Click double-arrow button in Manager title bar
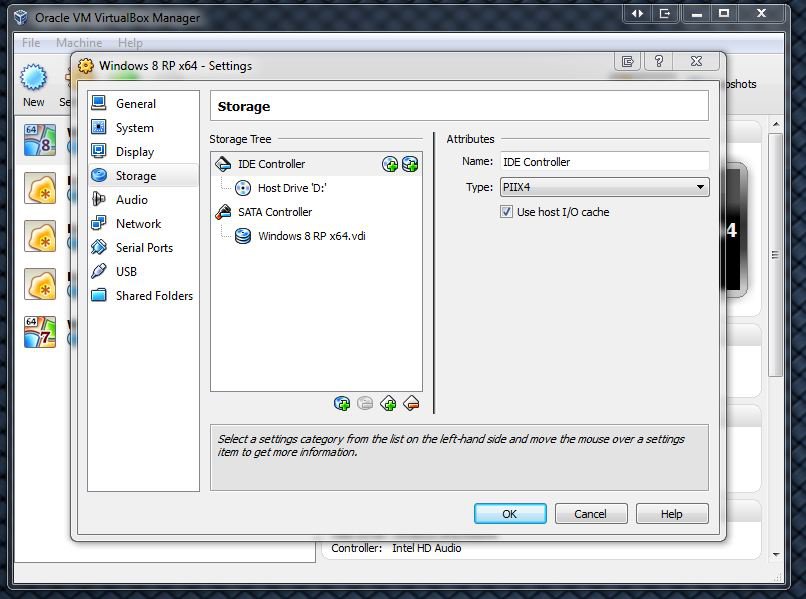Screen dimensions: 806x599 click(637, 13)
